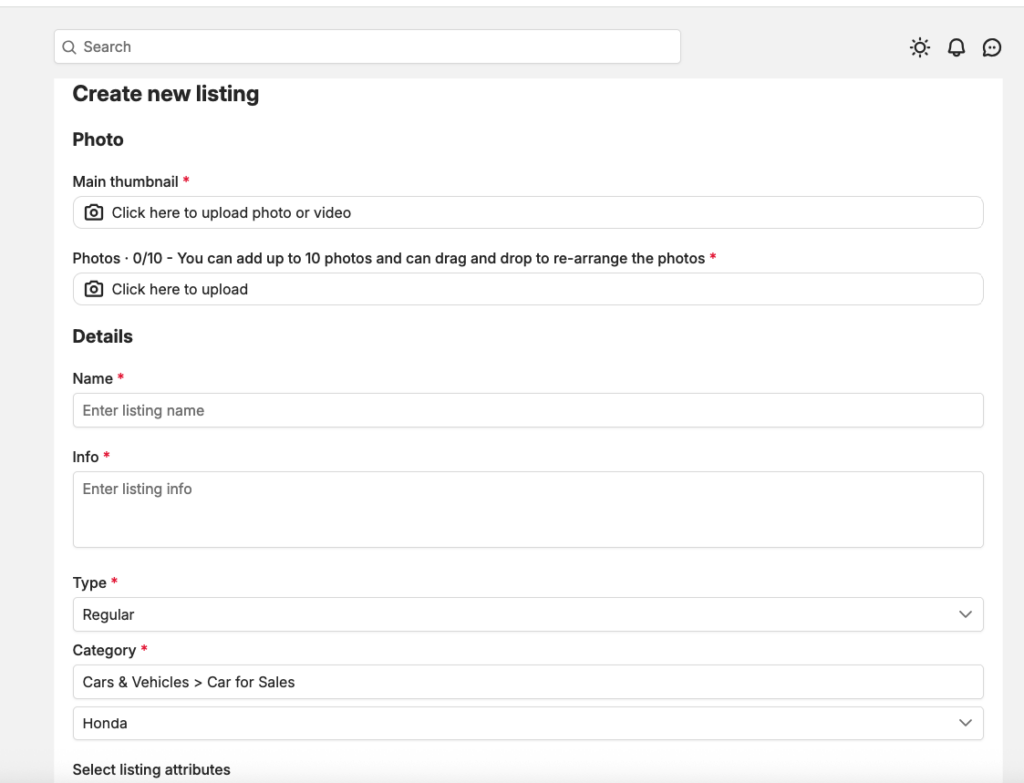The height and width of the screenshot is (783, 1024).
Task: Click the chevron arrow on Type dropdown
Action: tap(964, 615)
